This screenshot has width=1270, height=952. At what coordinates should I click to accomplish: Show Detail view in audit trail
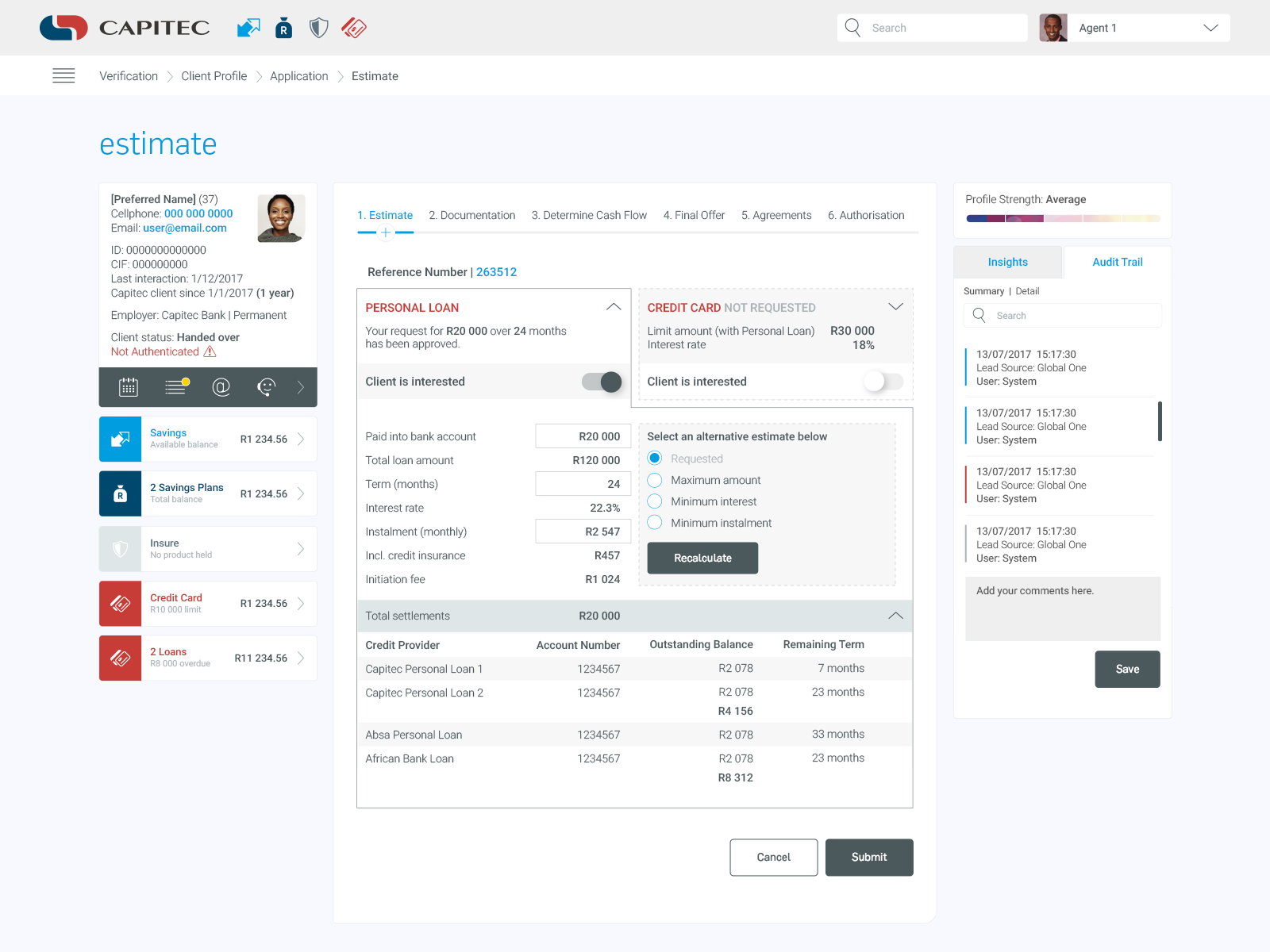(x=1027, y=291)
